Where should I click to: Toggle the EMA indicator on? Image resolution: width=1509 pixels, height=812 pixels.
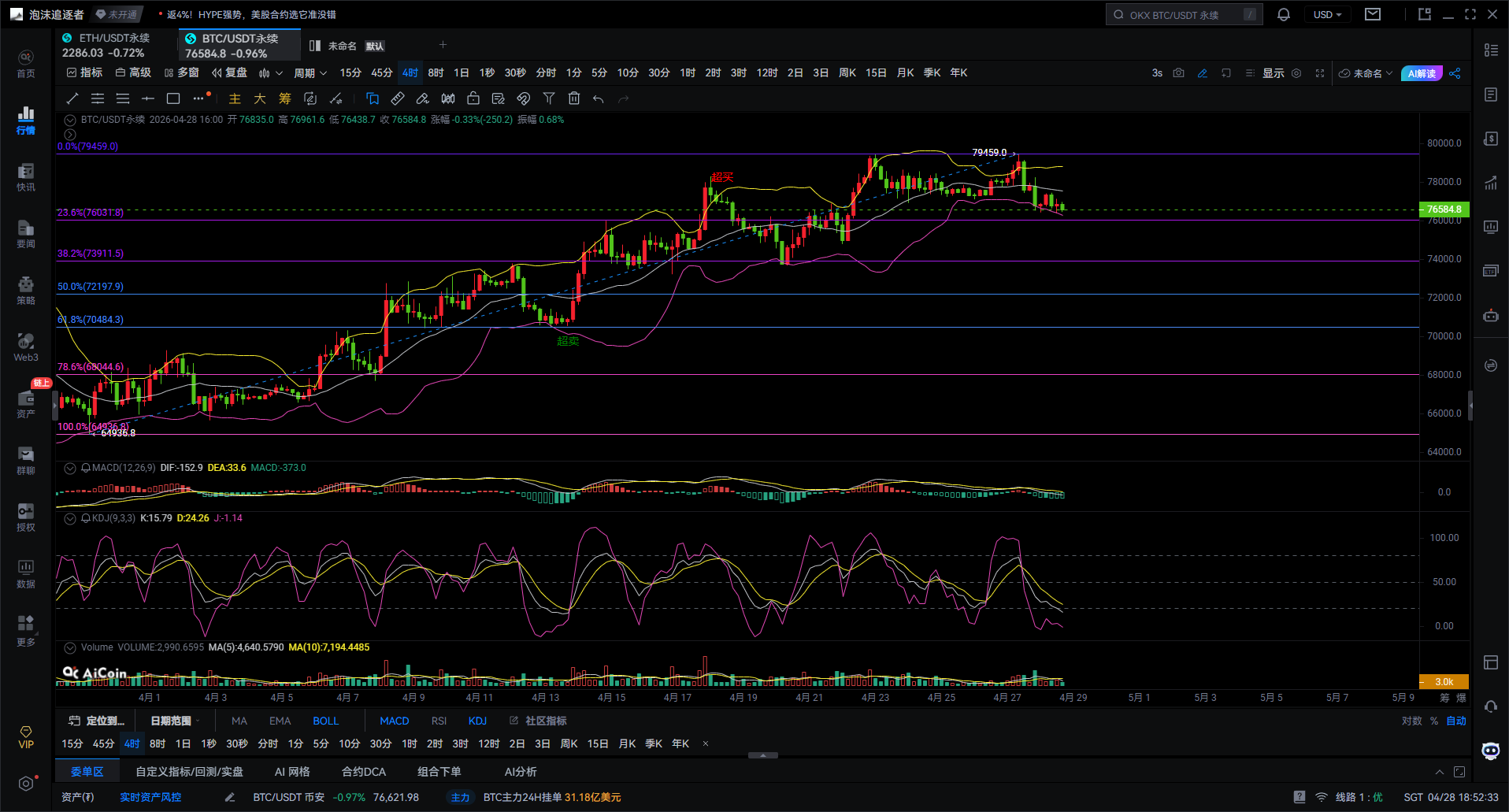point(280,721)
